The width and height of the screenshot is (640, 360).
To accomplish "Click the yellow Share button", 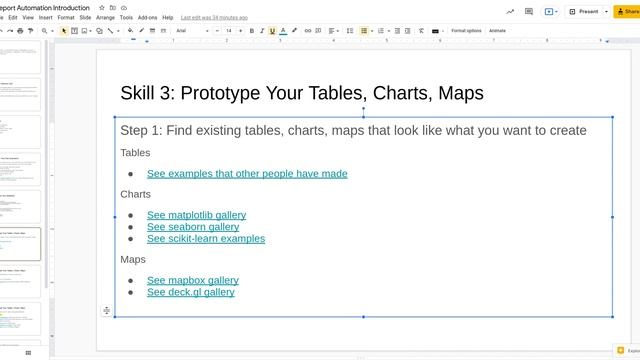I will [627, 11].
